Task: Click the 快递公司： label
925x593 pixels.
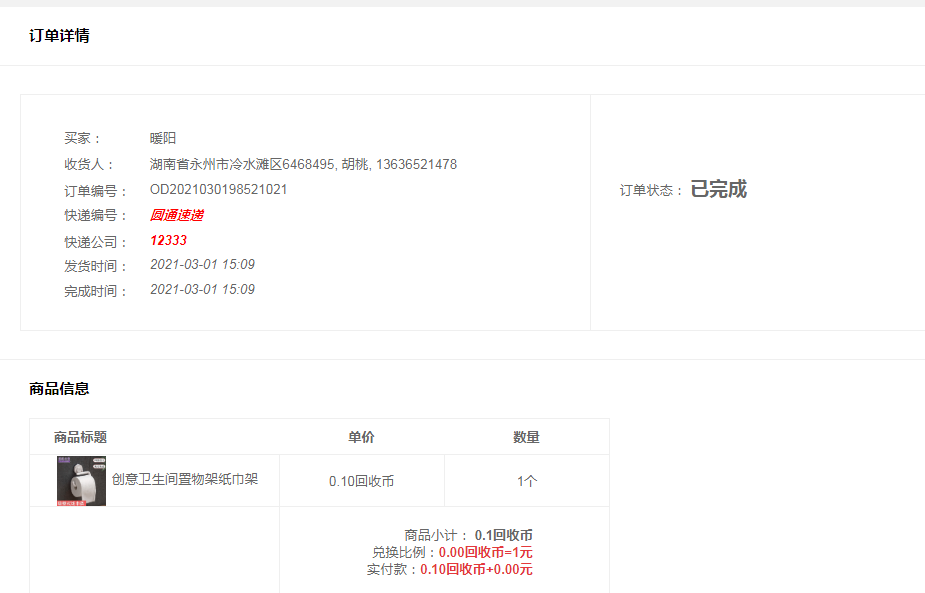Action: [x=96, y=242]
